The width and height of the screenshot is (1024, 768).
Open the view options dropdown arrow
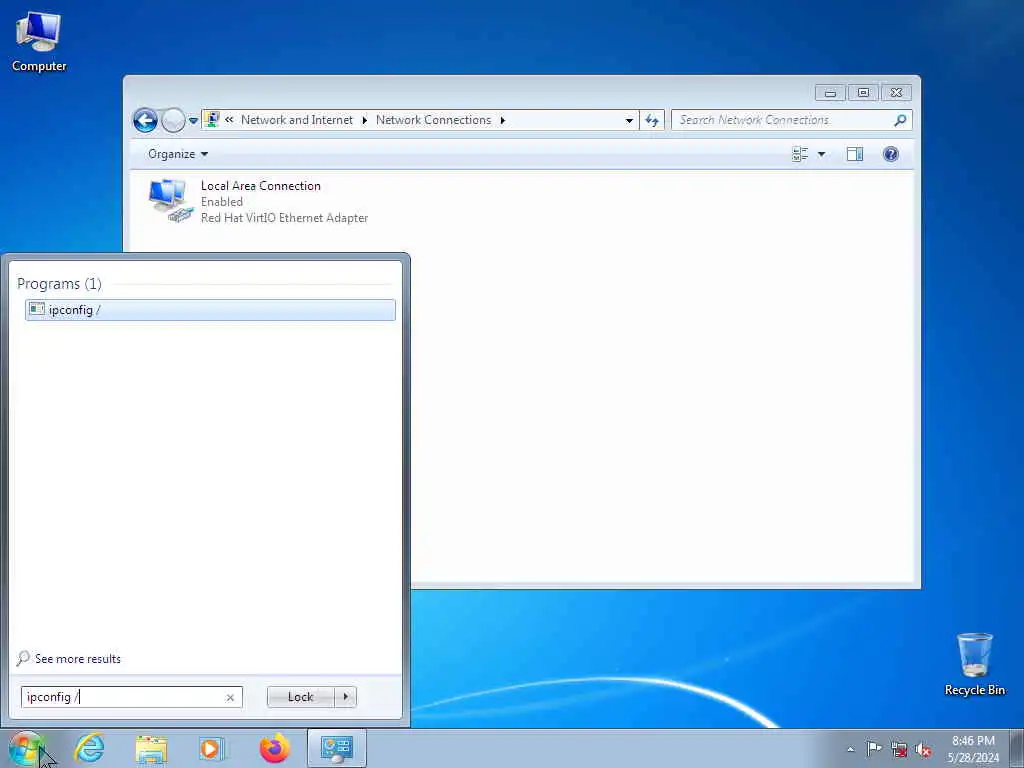(822, 154)
